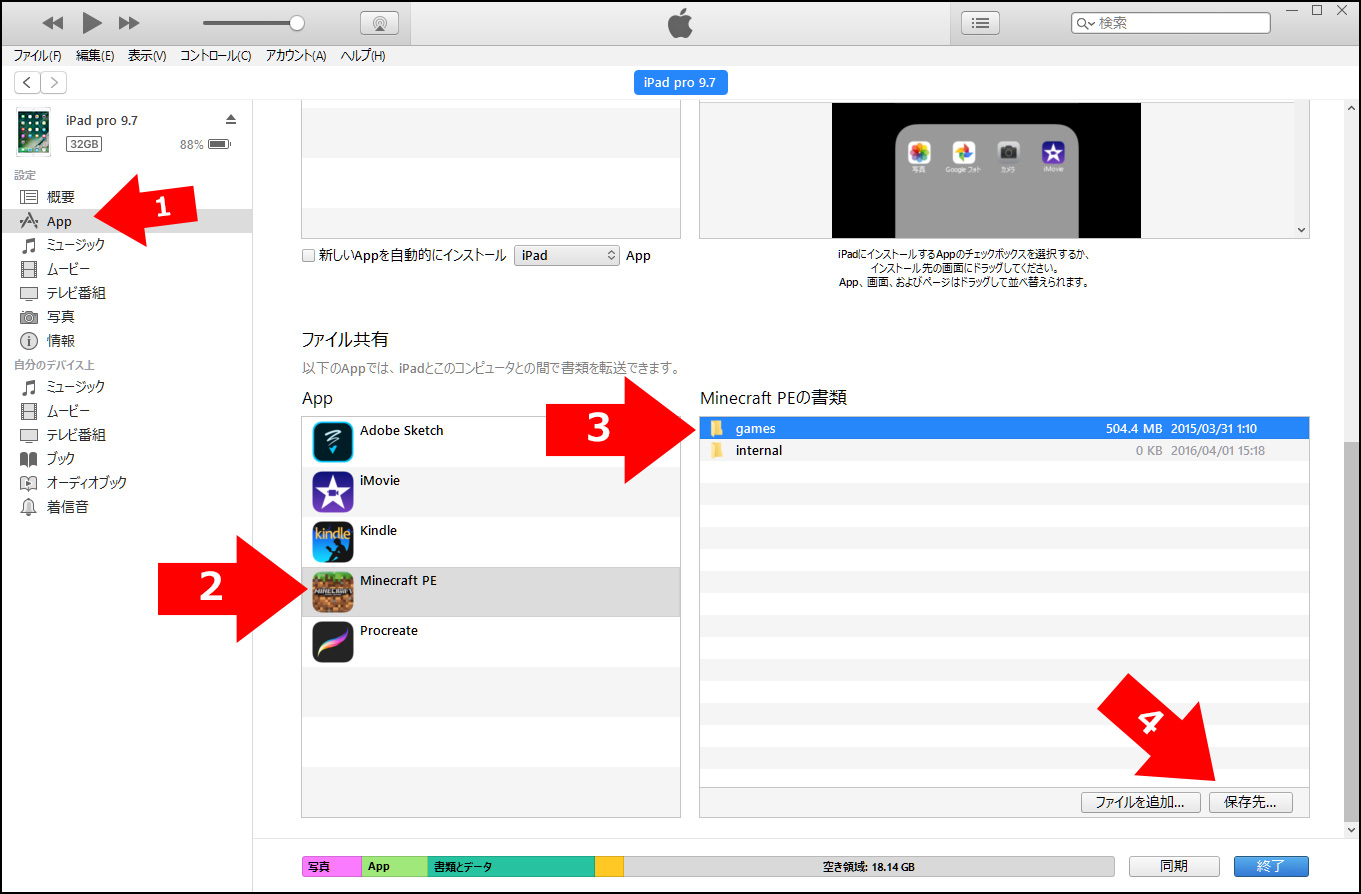Click the Previous track rewind button
This screenshot has height=894, width=1361.
(x=53, y=22)
